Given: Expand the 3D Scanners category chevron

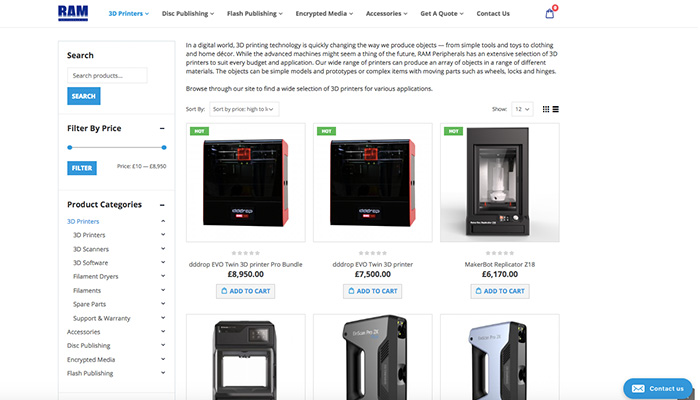Looking at the screenshot, I should click(163, 249).
